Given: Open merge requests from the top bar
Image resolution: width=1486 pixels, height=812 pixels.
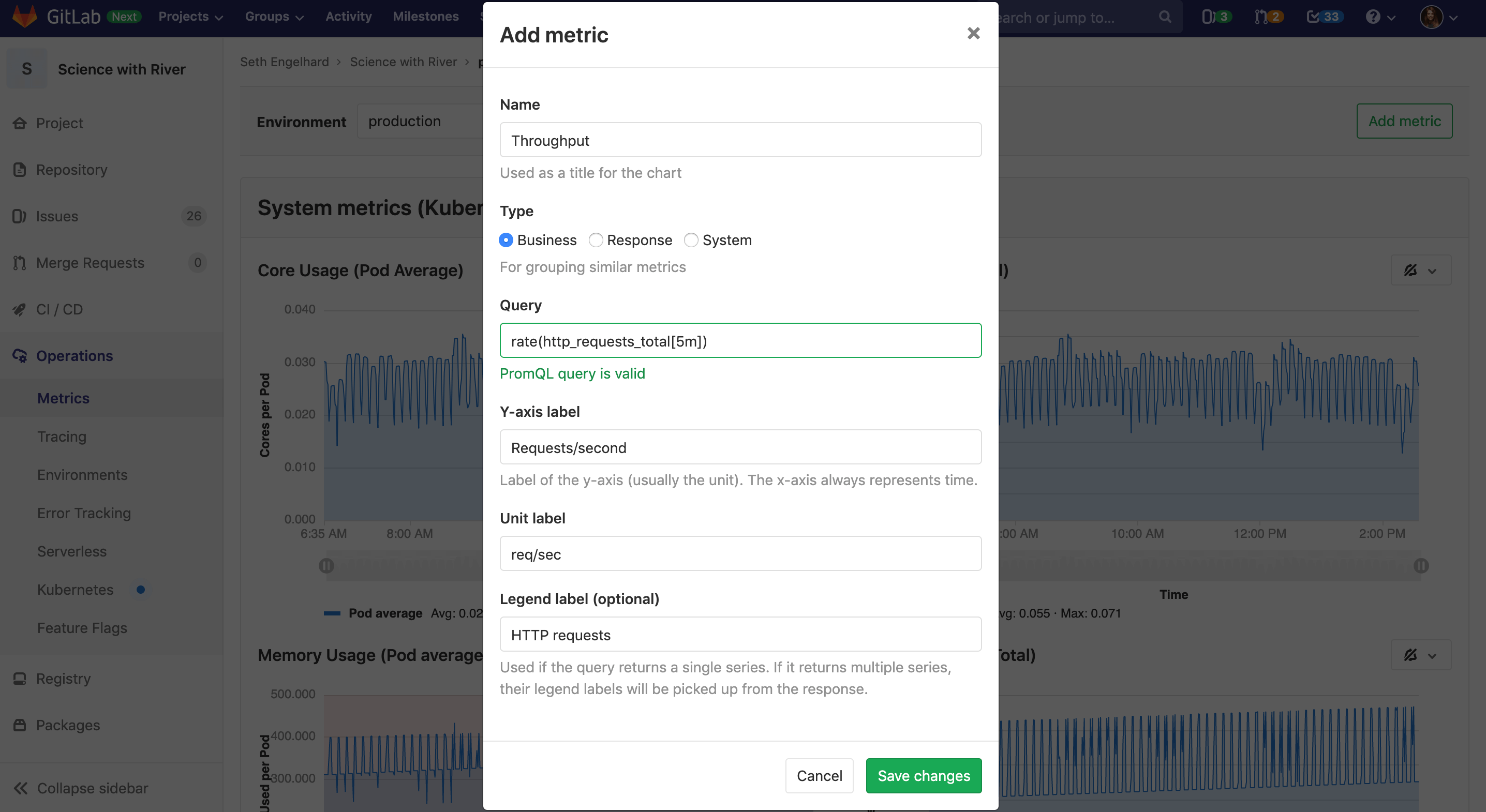Looking at the screenshot, I should 1266,17.
